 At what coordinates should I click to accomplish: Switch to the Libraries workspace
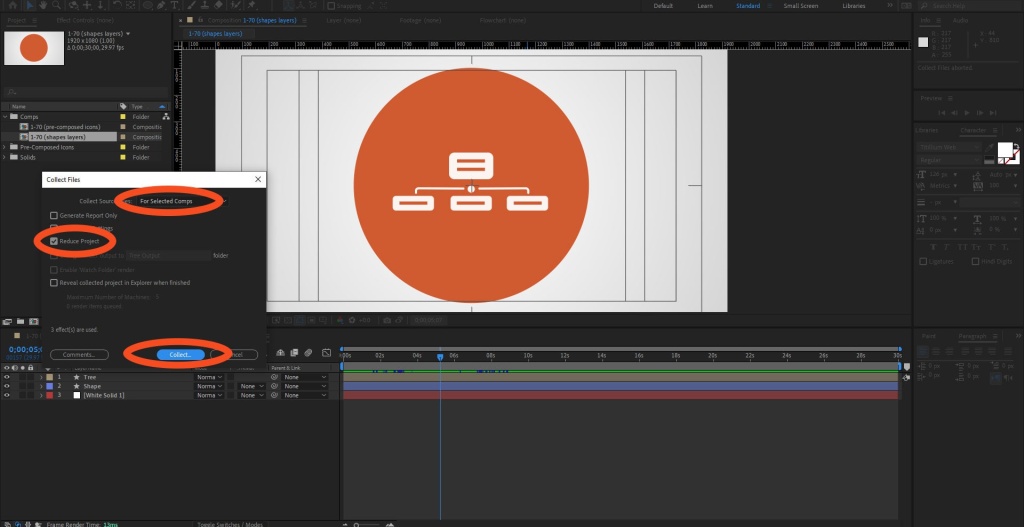coord(854,6)
